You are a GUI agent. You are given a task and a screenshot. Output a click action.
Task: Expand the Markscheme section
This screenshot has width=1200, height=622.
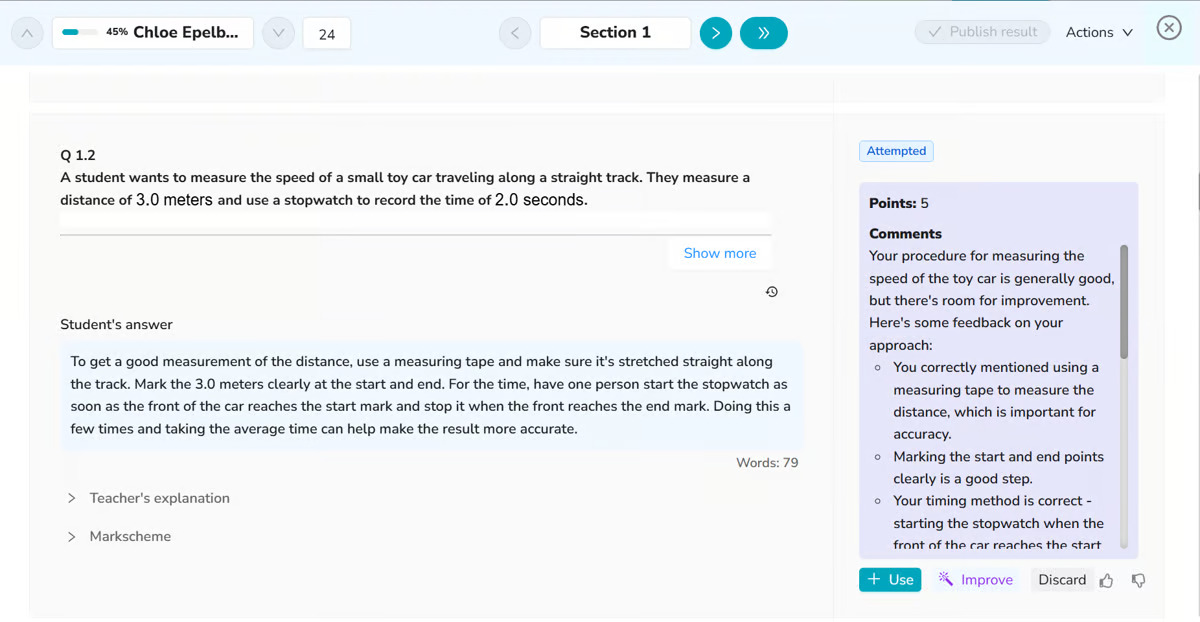tap(129, 536)
